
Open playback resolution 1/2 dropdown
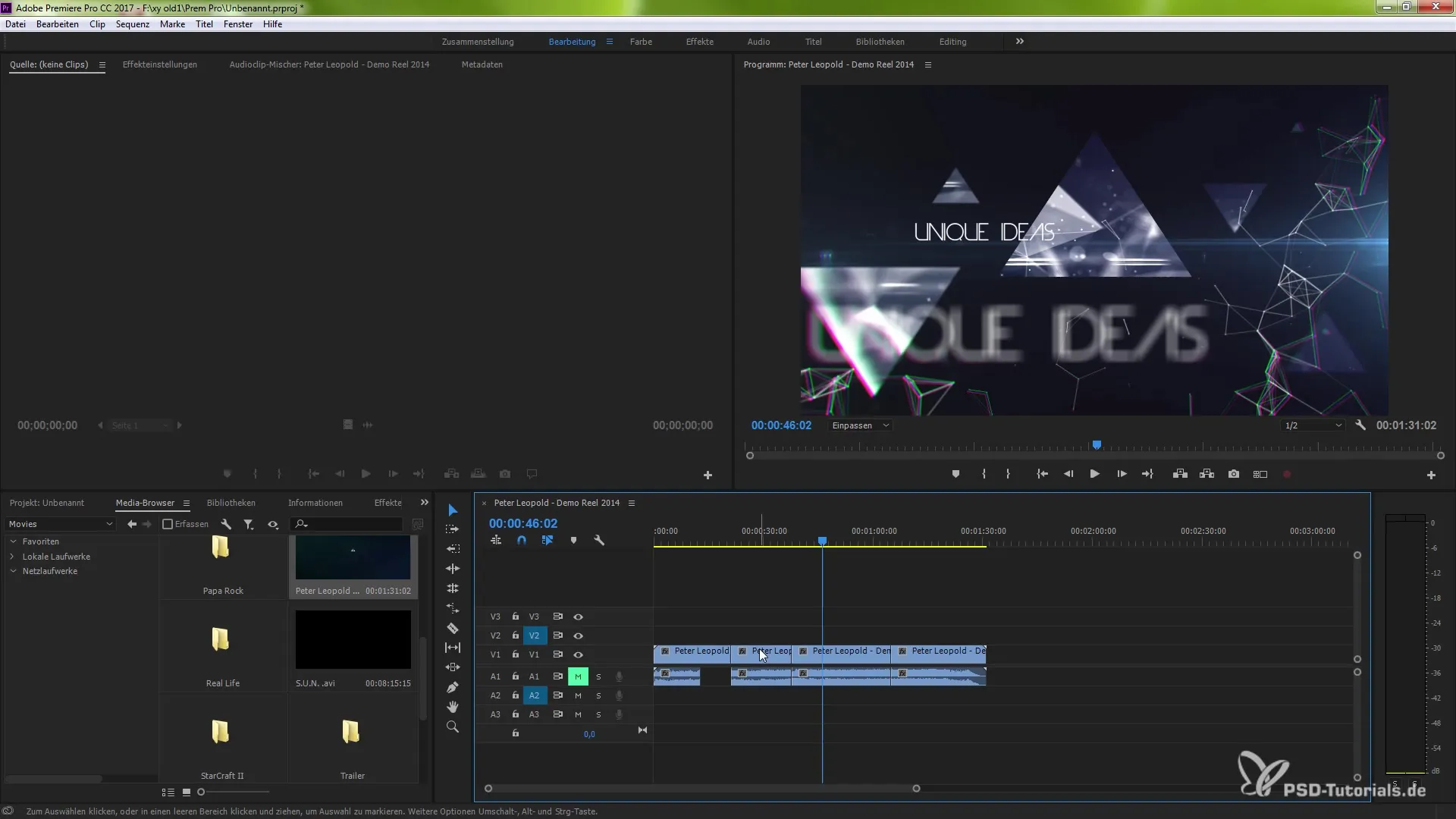(x=1313, y=425)
